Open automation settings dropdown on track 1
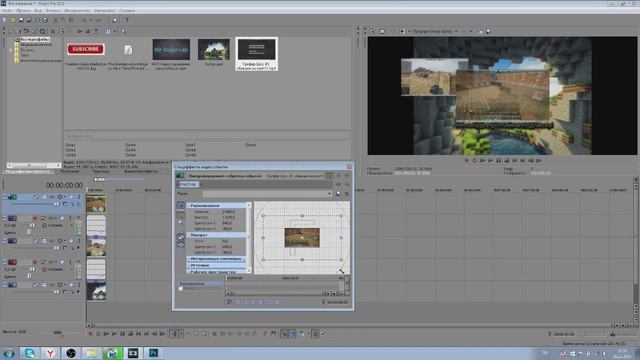This screenshot has height=360, width=640. (65, 197)
